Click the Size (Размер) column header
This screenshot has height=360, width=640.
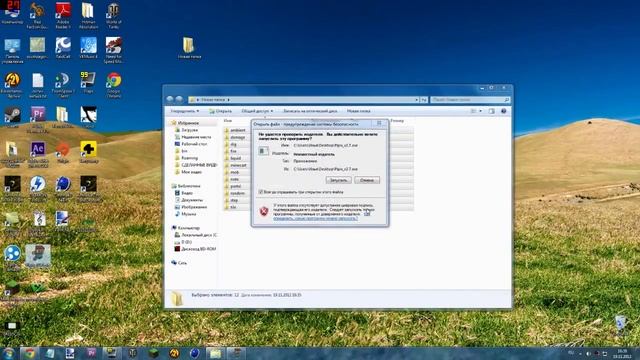(398, 121)
